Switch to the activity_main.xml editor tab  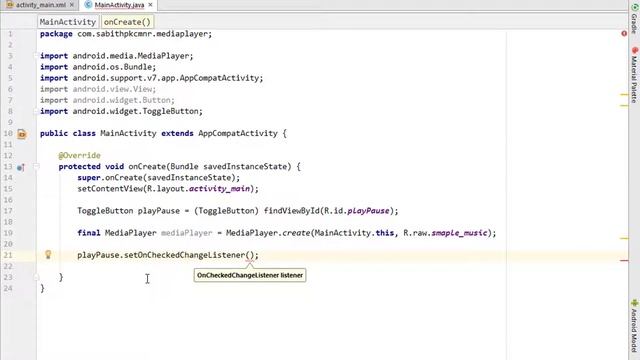point(41,5)
